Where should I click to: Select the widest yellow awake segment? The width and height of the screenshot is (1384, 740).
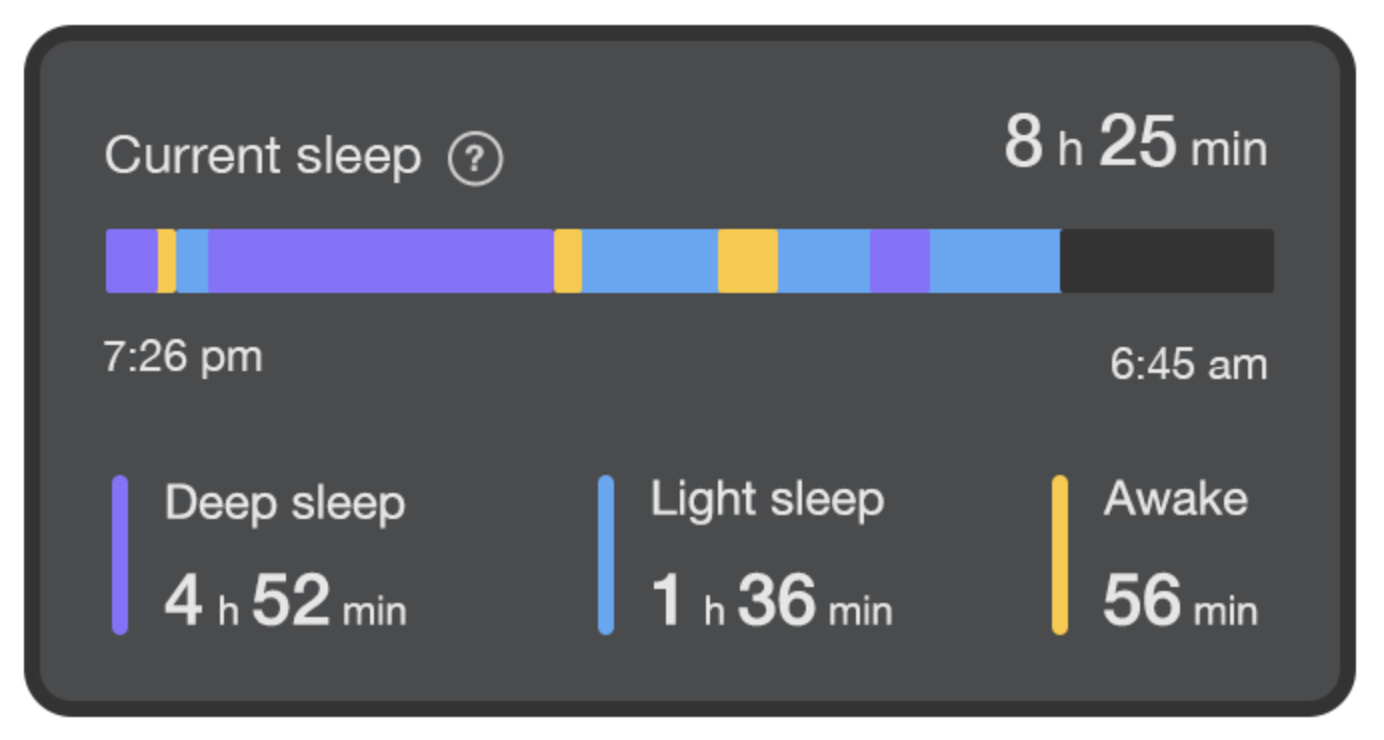click(748, 261)
